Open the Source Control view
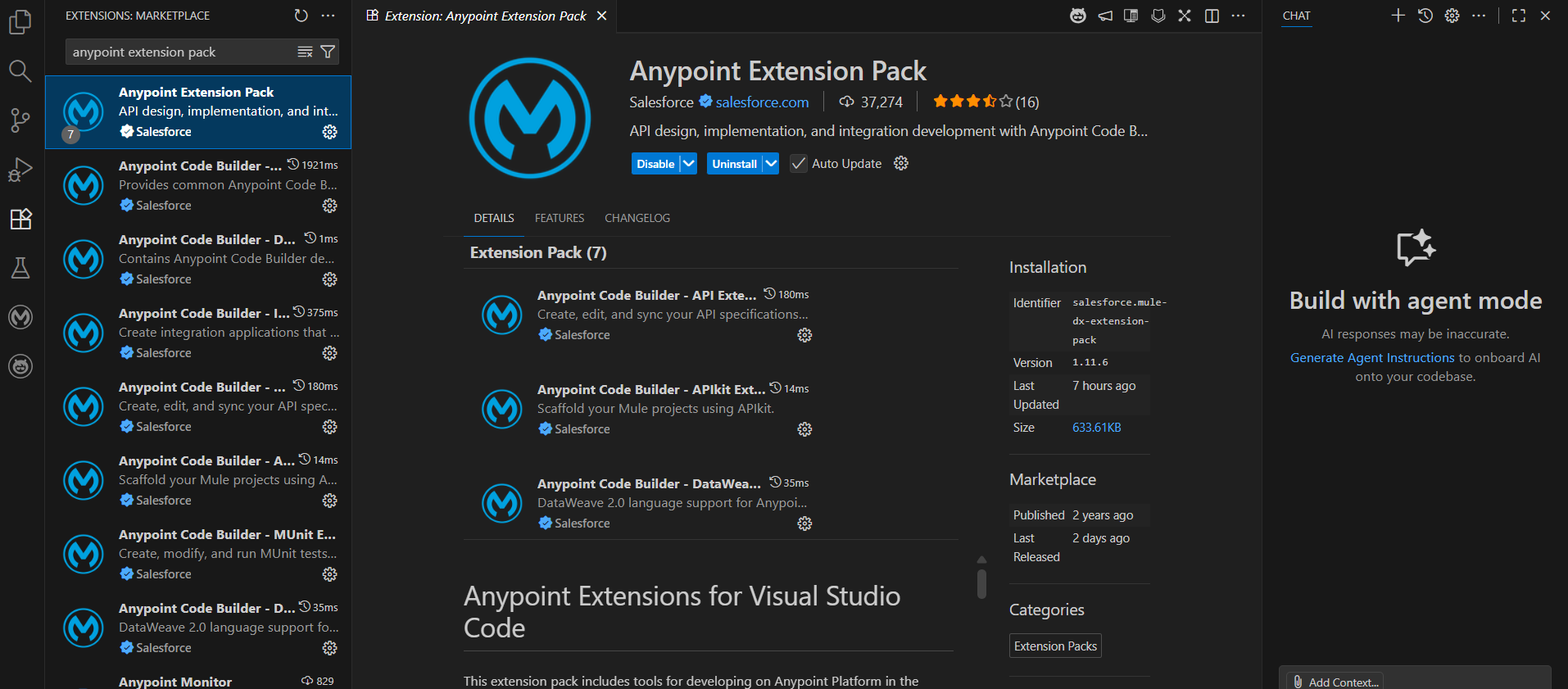Screen dimensions: 1568x689 pyautogui.click(x=20, y=120)
